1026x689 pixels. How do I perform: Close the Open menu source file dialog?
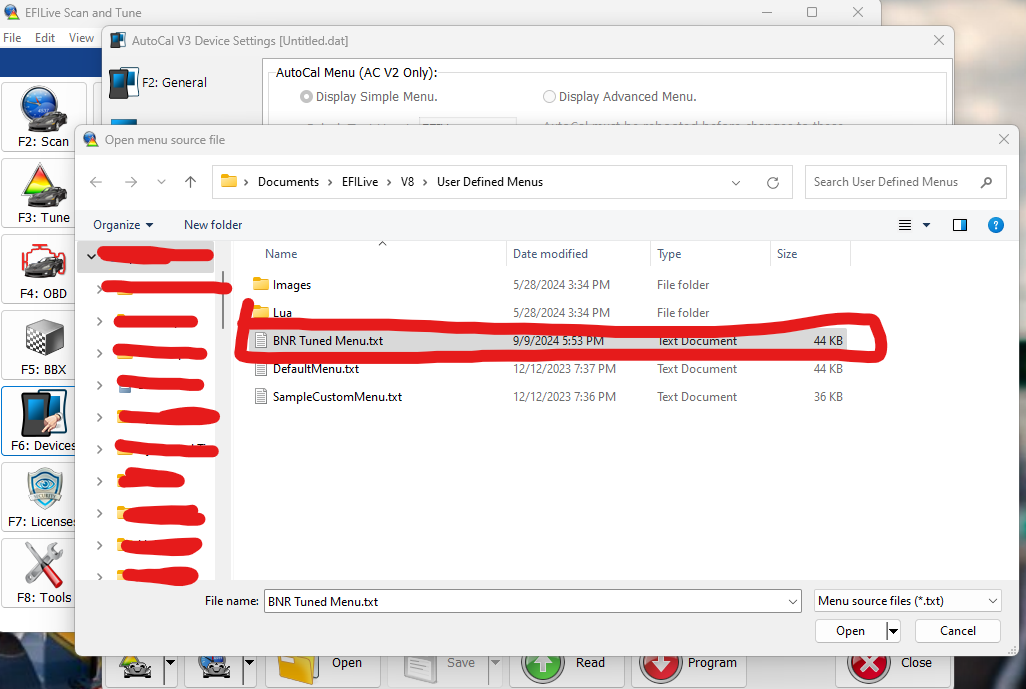[1004, 139]
